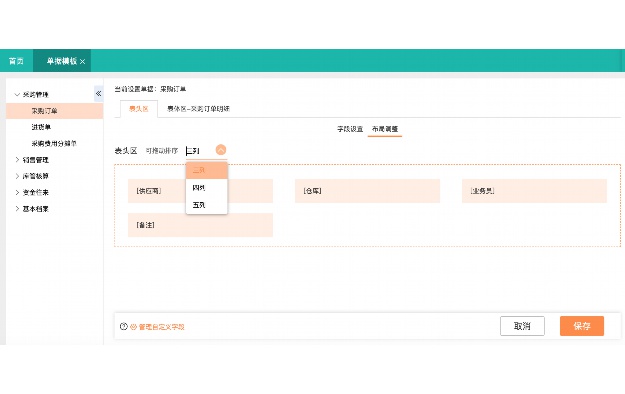Choose 五列 from the dropdown list

tap(206, 205)
